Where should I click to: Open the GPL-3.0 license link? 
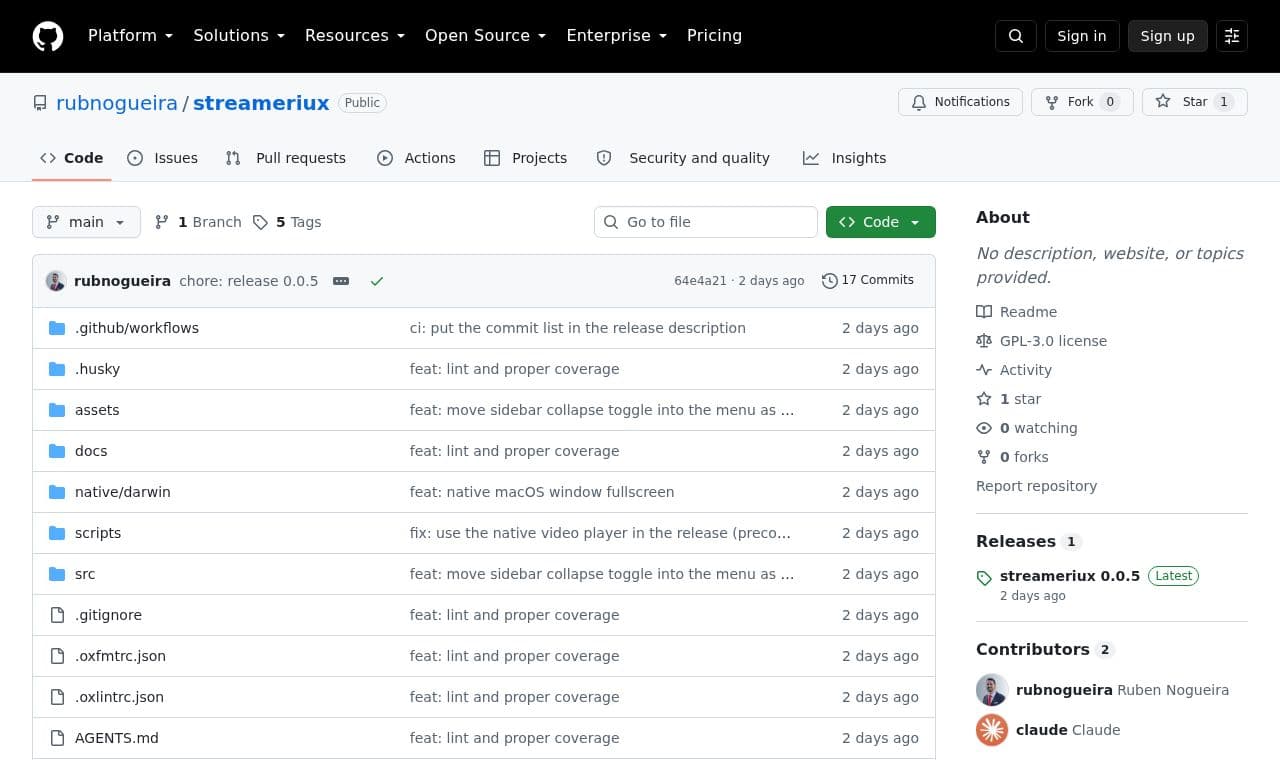point(1042,341)
